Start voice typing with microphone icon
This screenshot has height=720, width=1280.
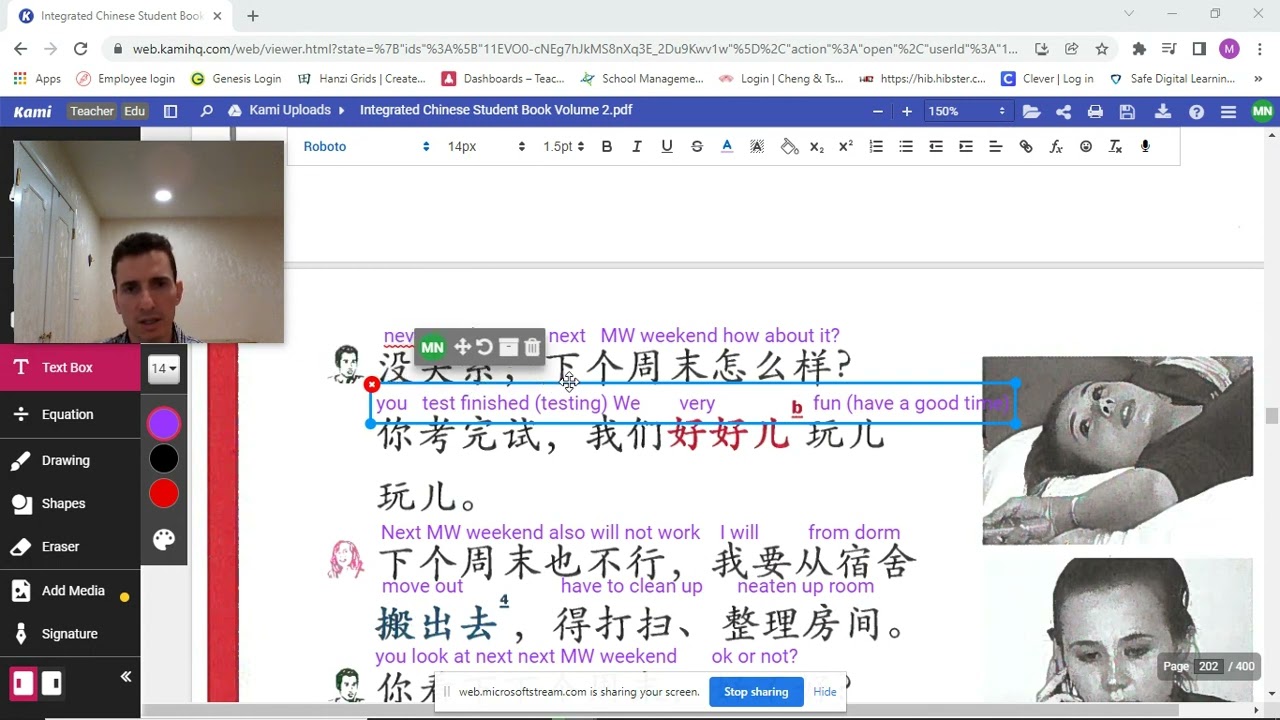click(1145, 147)
